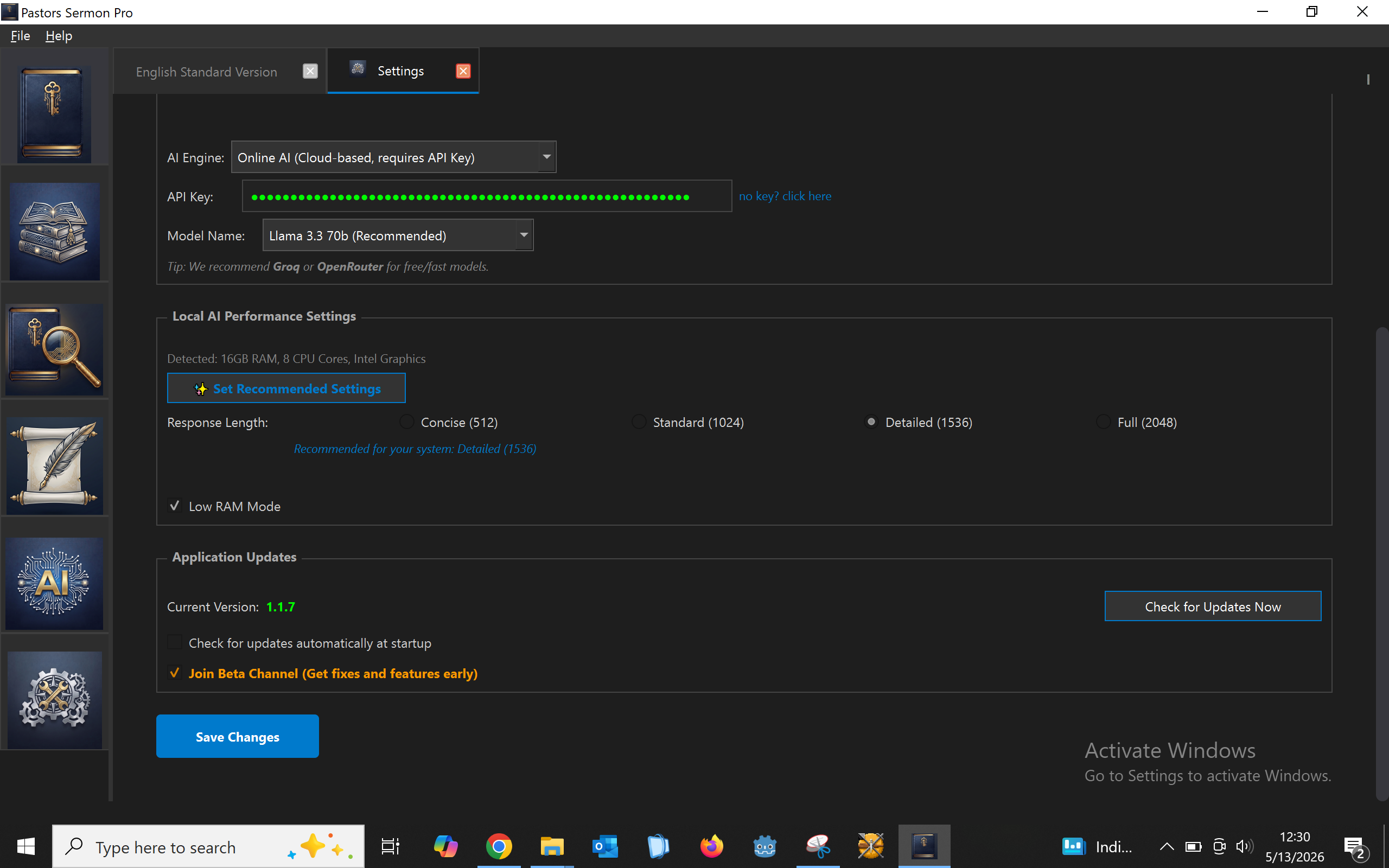Open File Explorer from the taskbar
Image resolution: width=1389 pixels, height=868 pixels.
point(552,846)
